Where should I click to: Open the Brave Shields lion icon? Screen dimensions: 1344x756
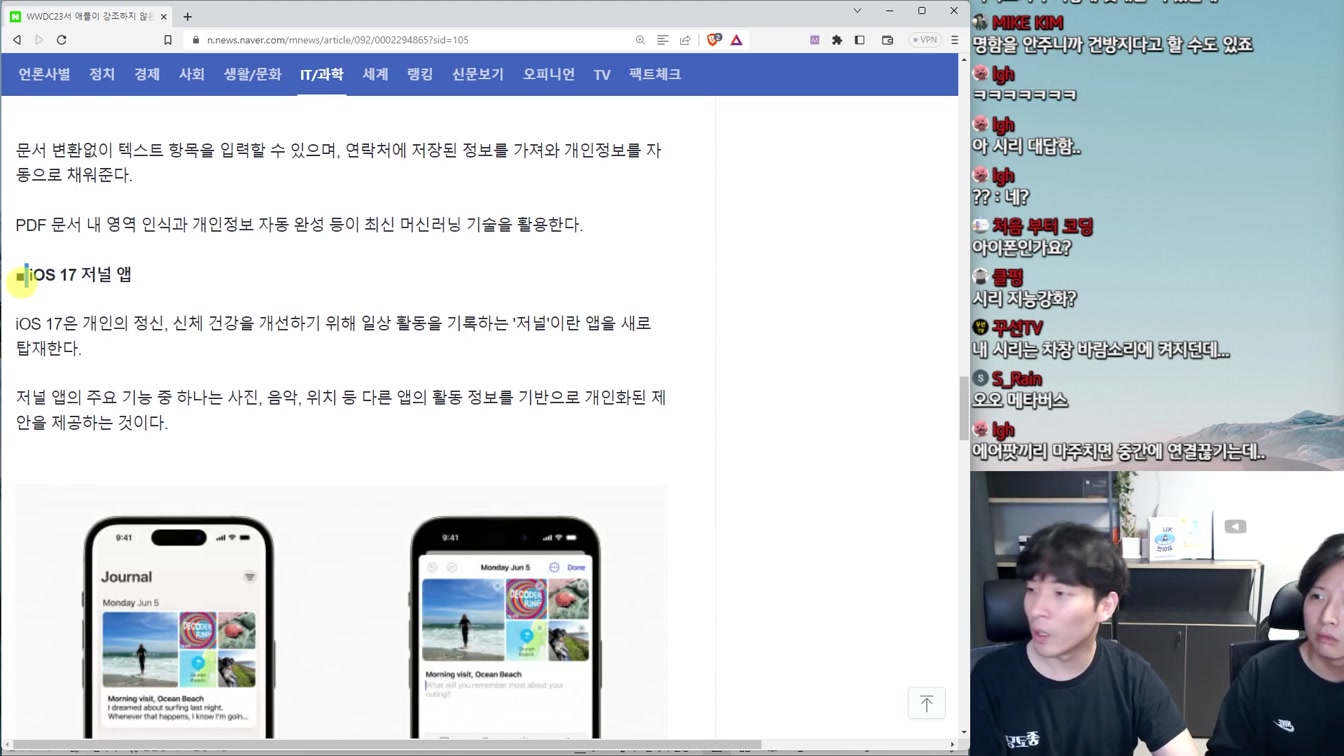[713, 40]
